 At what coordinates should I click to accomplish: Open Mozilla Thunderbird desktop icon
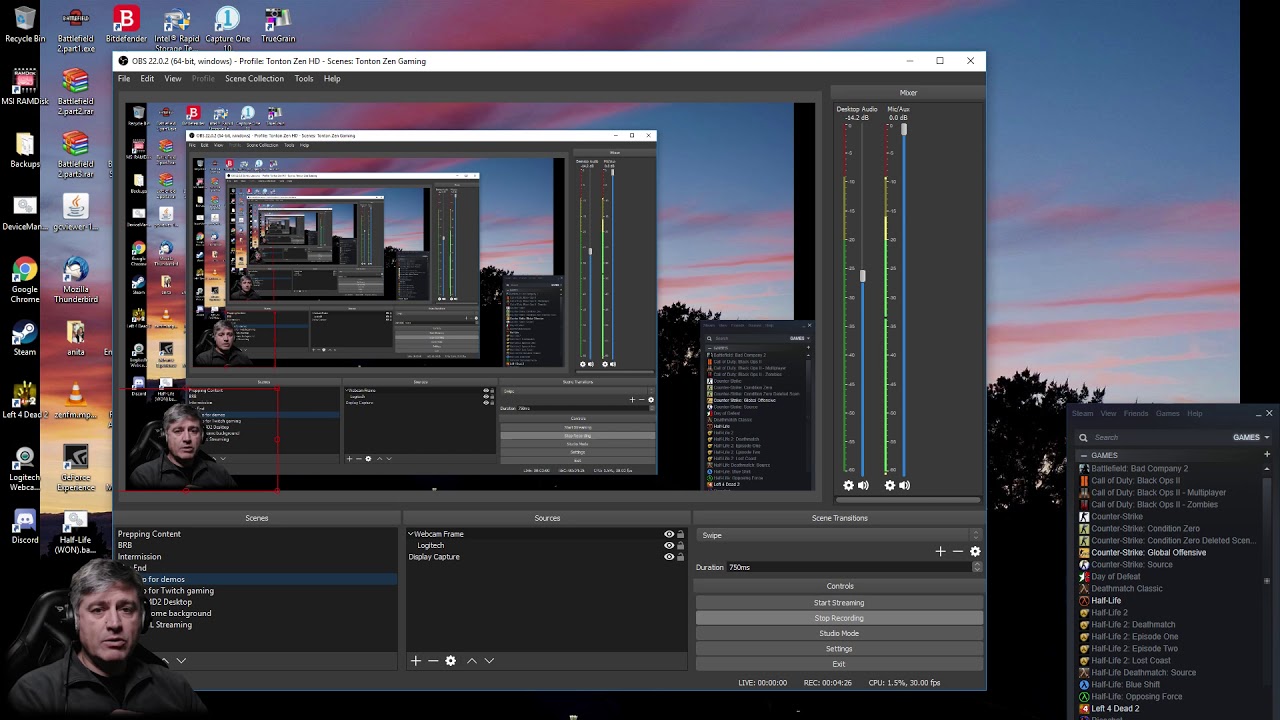point(76,280)
